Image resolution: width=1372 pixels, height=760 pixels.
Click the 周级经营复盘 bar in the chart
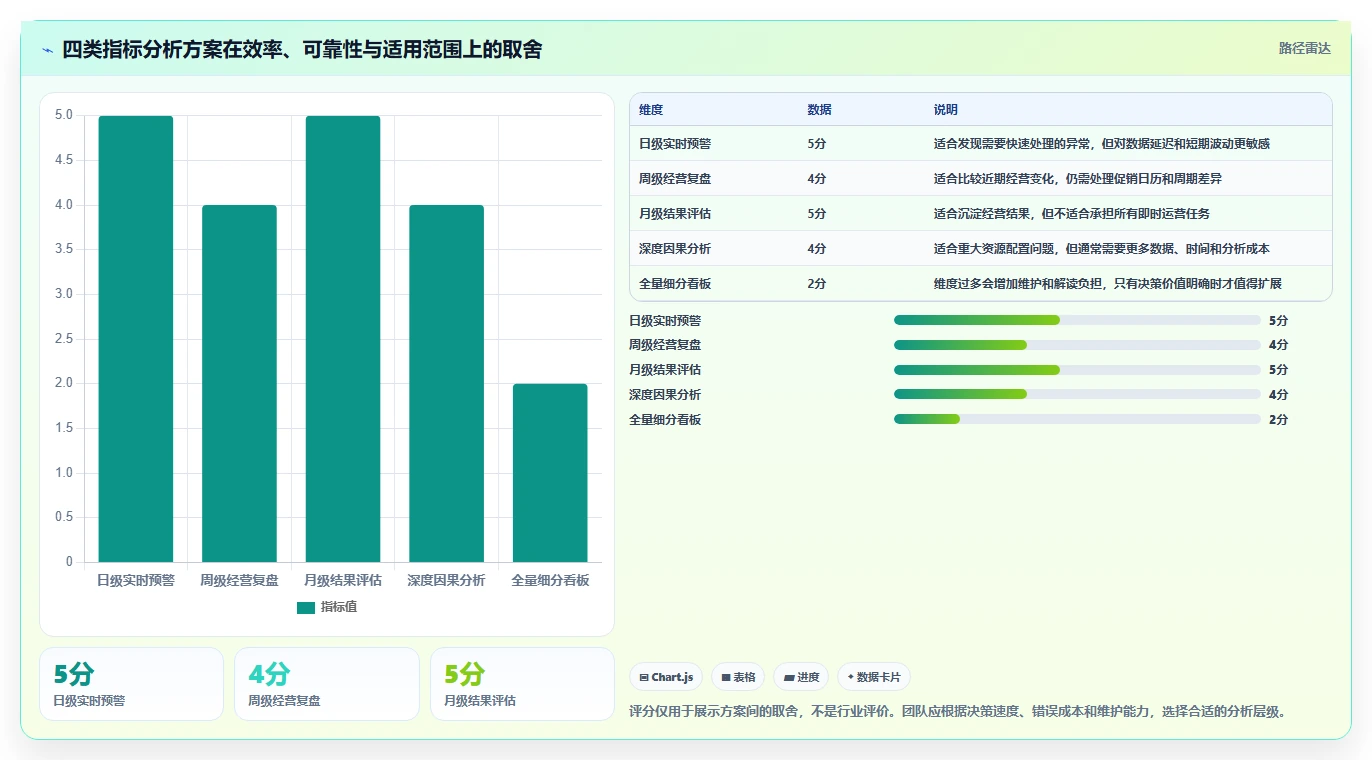click(239, 384)
